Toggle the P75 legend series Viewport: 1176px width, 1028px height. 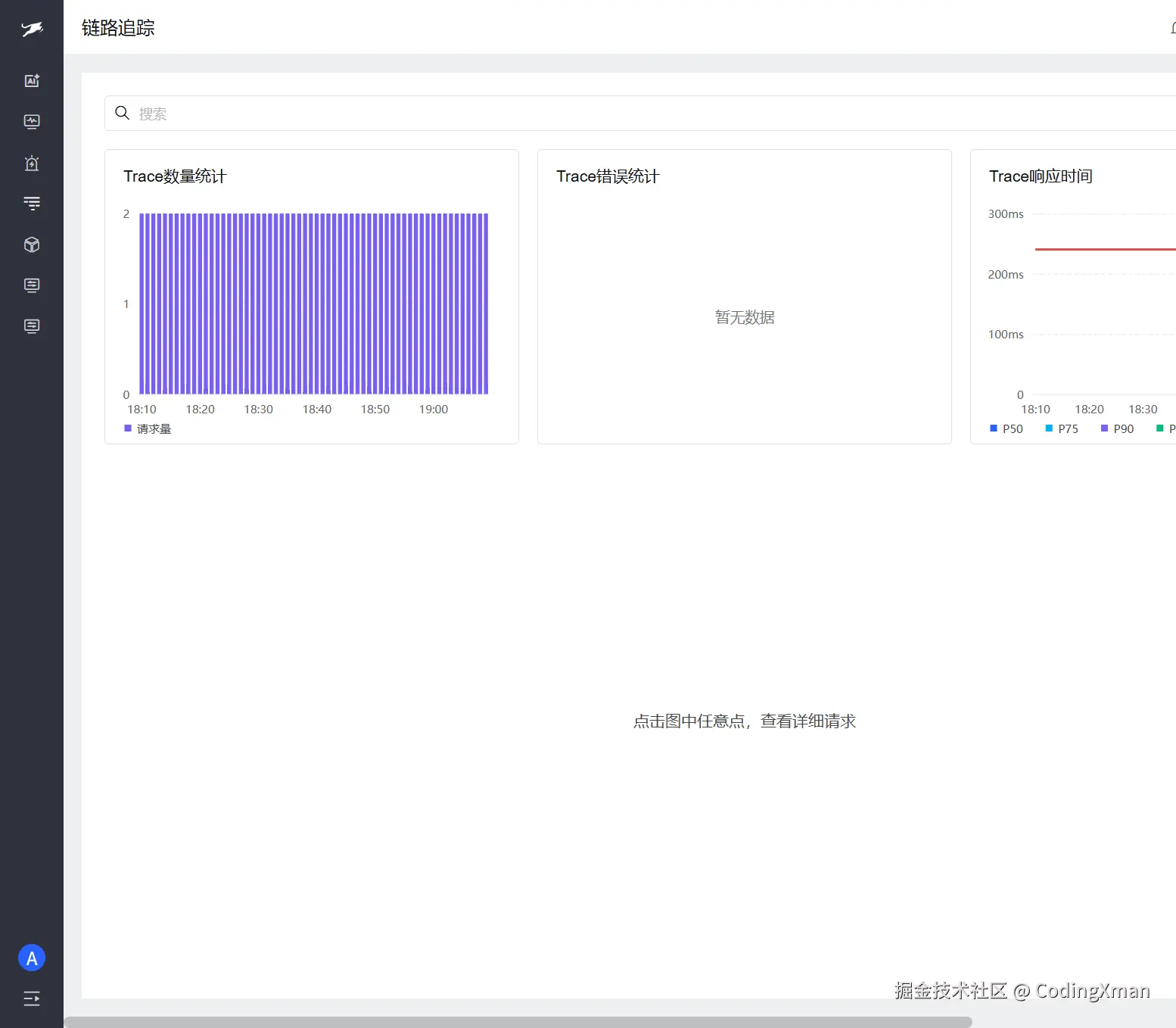[1062, 429]
